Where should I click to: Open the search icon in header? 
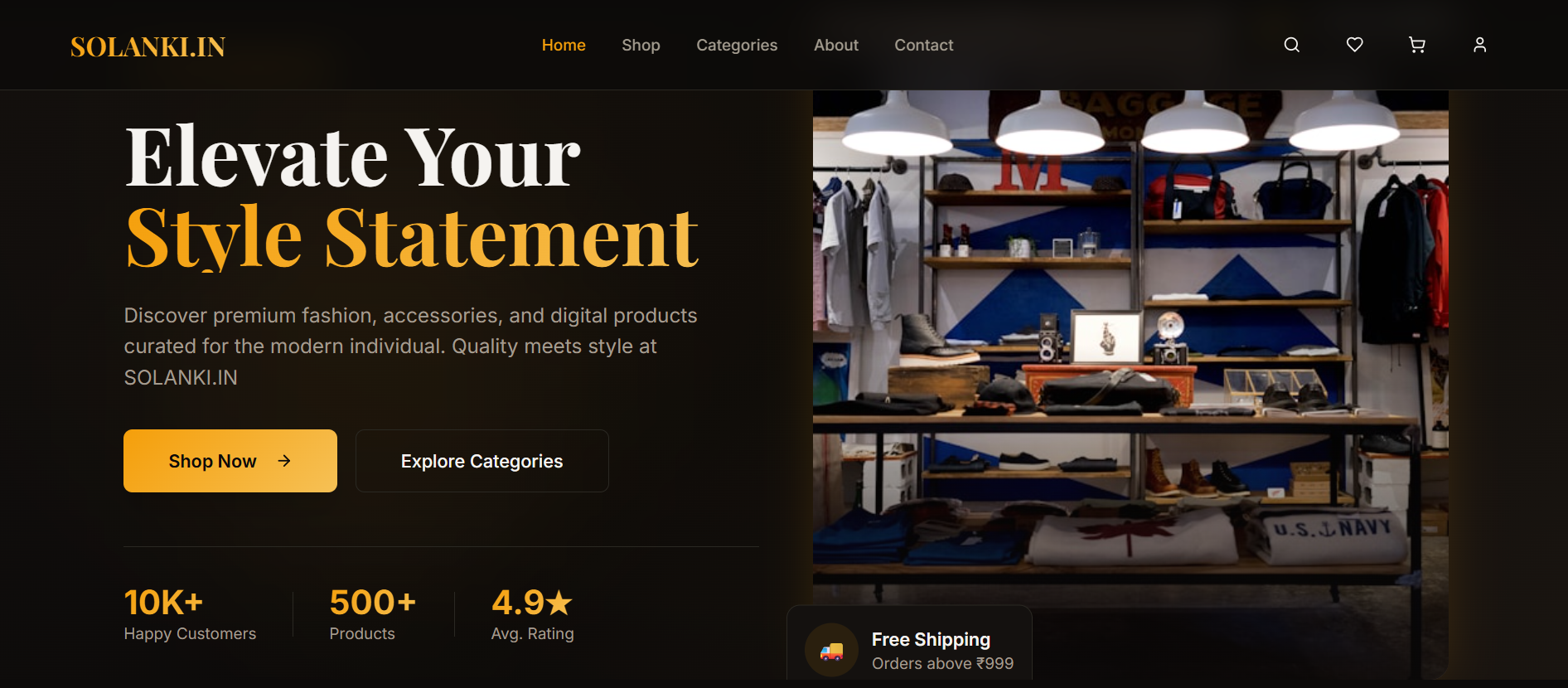(x=1291, y=45)
